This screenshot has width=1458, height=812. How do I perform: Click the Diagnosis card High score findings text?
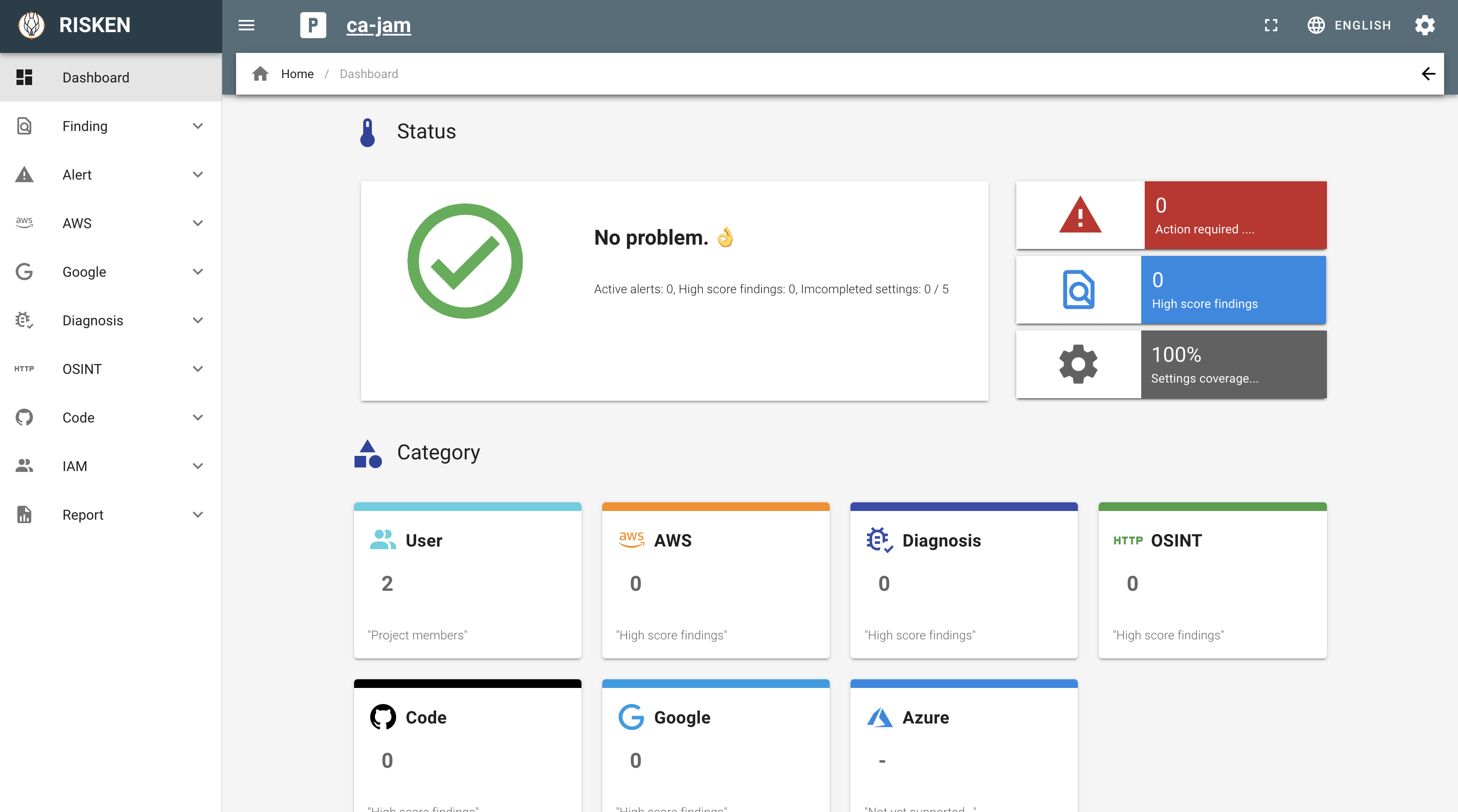tap(920, 635)
